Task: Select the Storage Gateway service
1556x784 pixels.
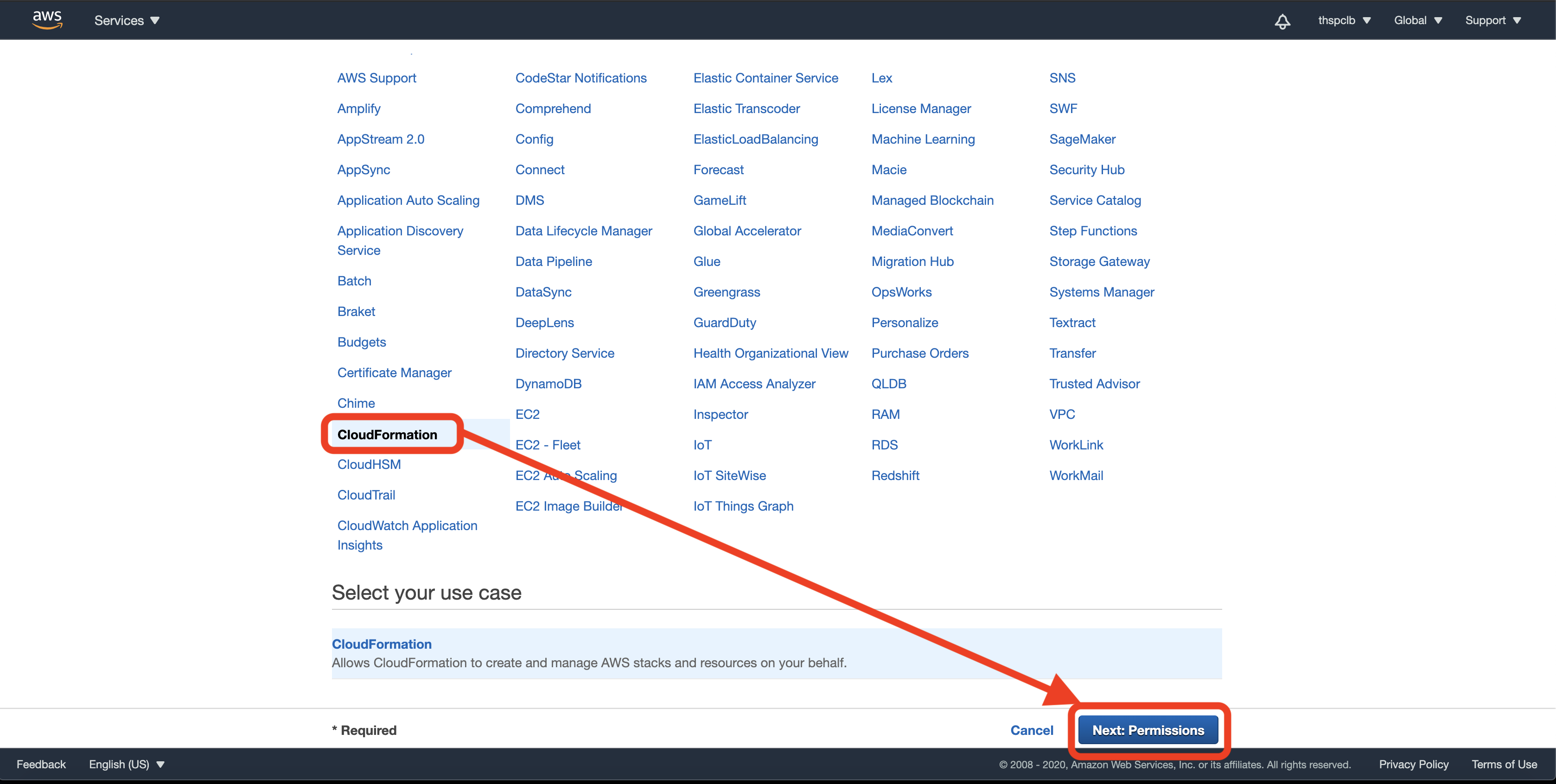Action: (x=1099, y=262)
